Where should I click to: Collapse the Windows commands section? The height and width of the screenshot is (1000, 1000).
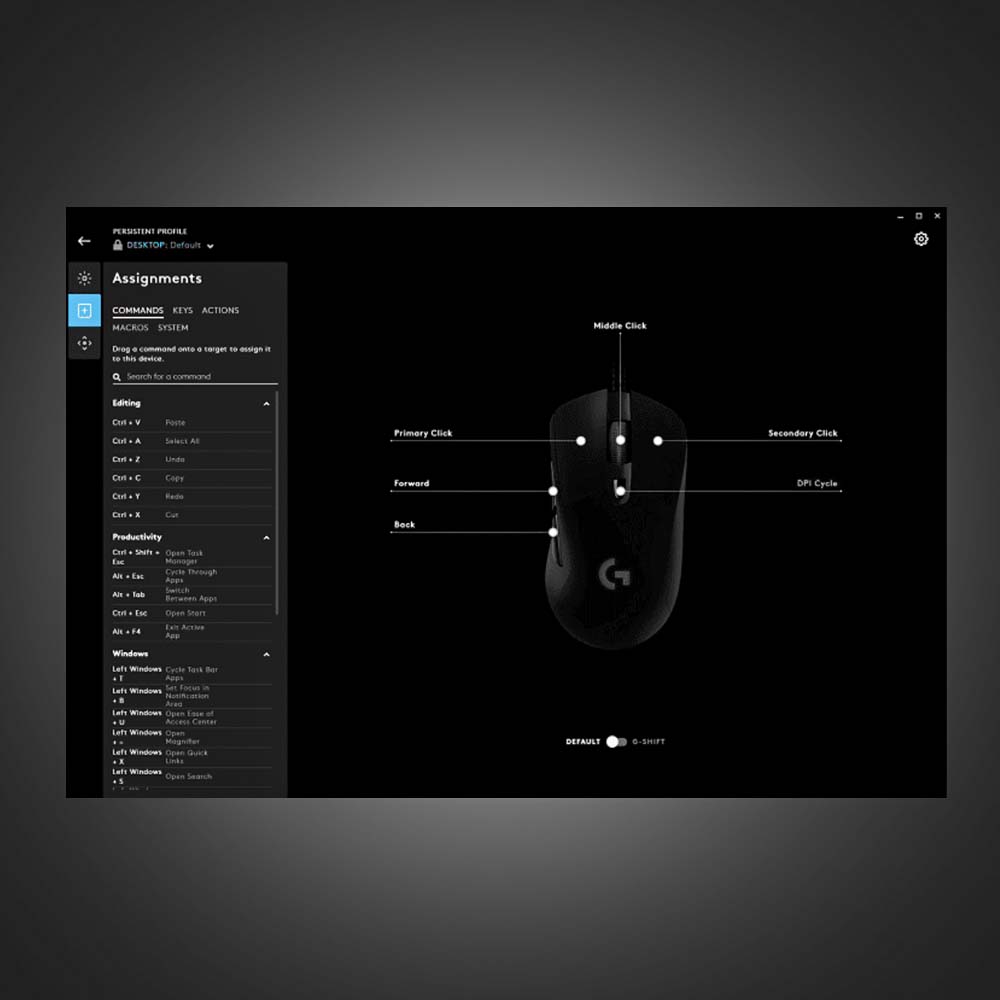(x=266, y=655)
